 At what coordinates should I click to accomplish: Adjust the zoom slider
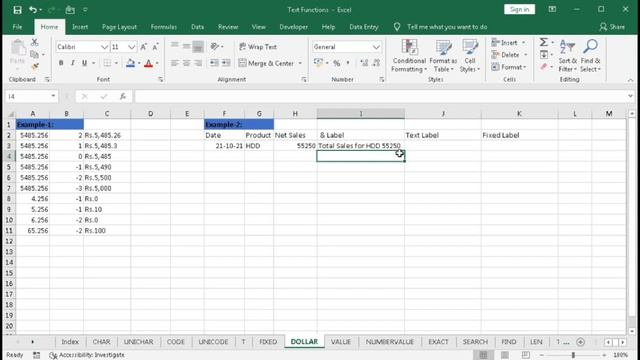click(x=573, y=355)
